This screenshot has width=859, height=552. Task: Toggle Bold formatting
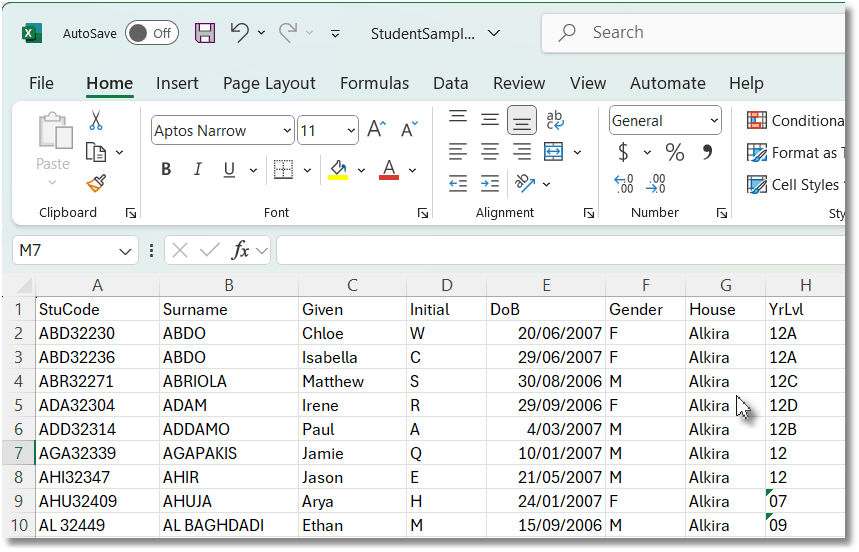point(166,169)
